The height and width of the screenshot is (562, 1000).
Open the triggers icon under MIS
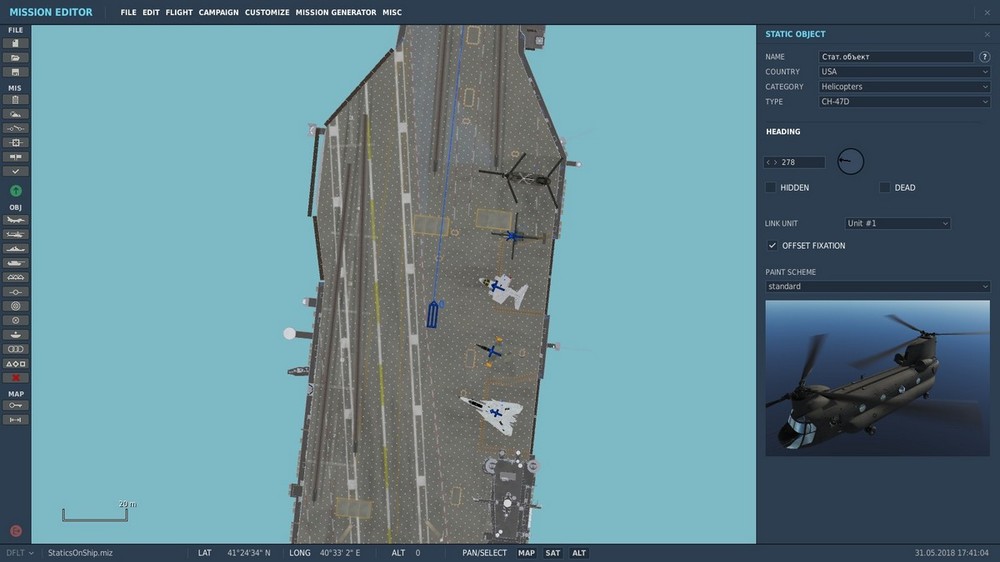point(15,128)
